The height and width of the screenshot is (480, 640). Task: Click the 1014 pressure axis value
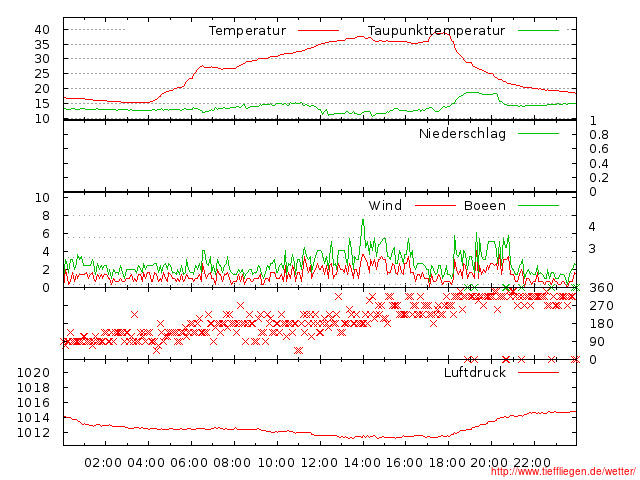(33, 418)
